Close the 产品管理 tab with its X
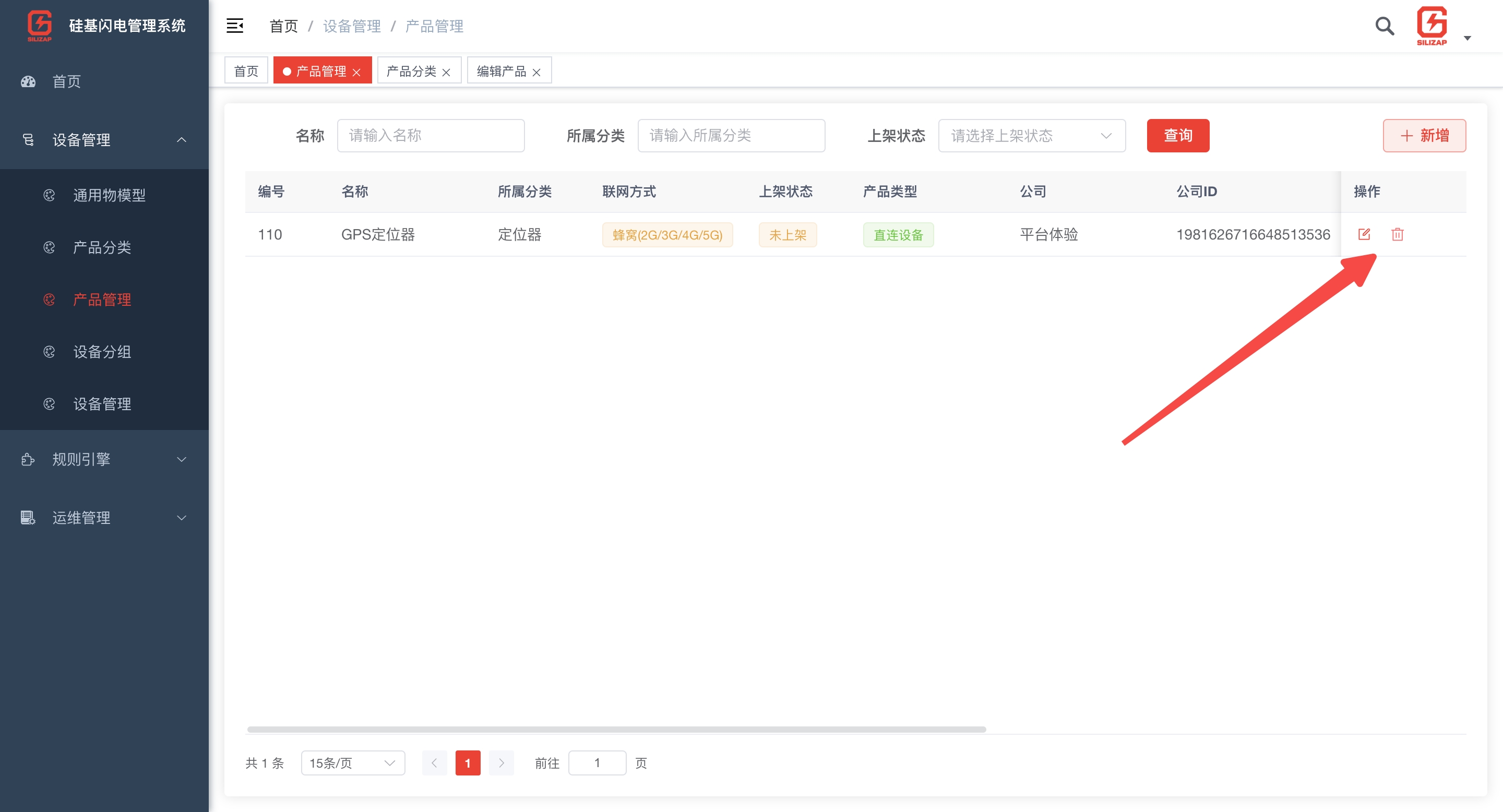Screen dimensions: 1503x812 click(x=357, y=71)
